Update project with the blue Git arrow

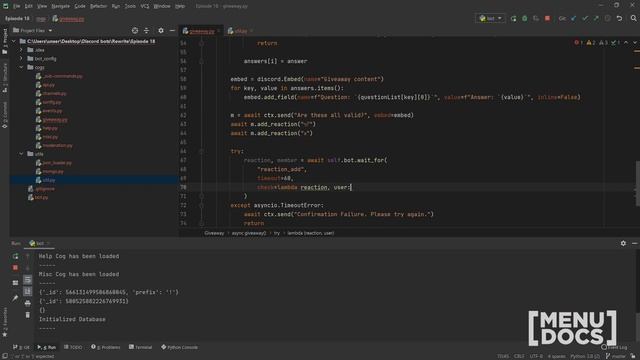[573, 18]
